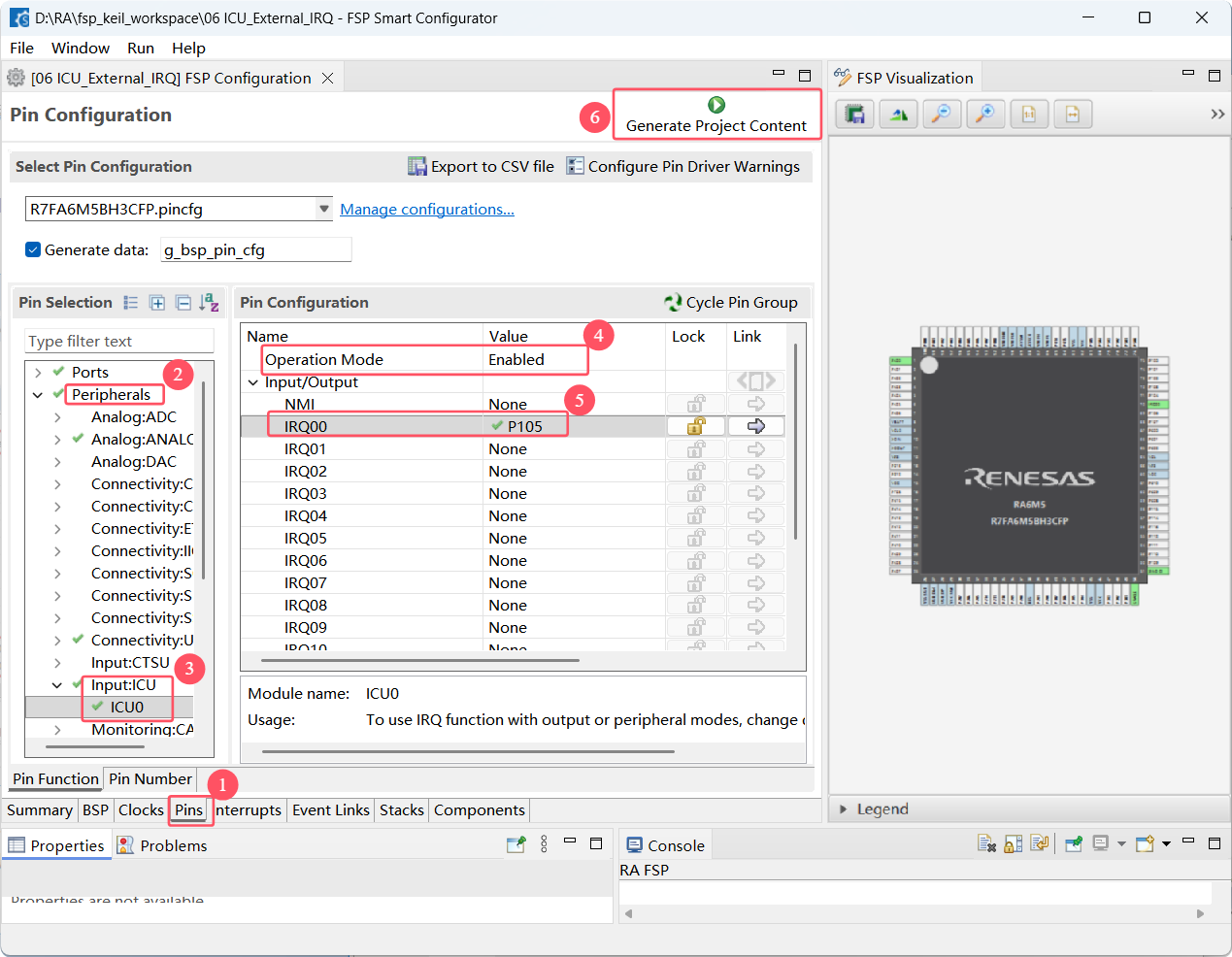
Task: Open the BSP tab
Action: click(x=95, y=810)
